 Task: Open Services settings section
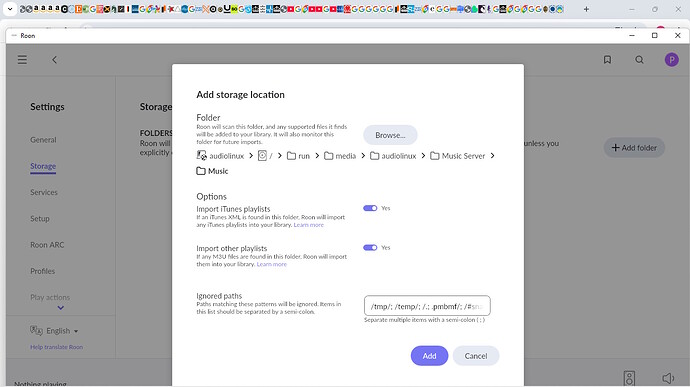point(44,192)
